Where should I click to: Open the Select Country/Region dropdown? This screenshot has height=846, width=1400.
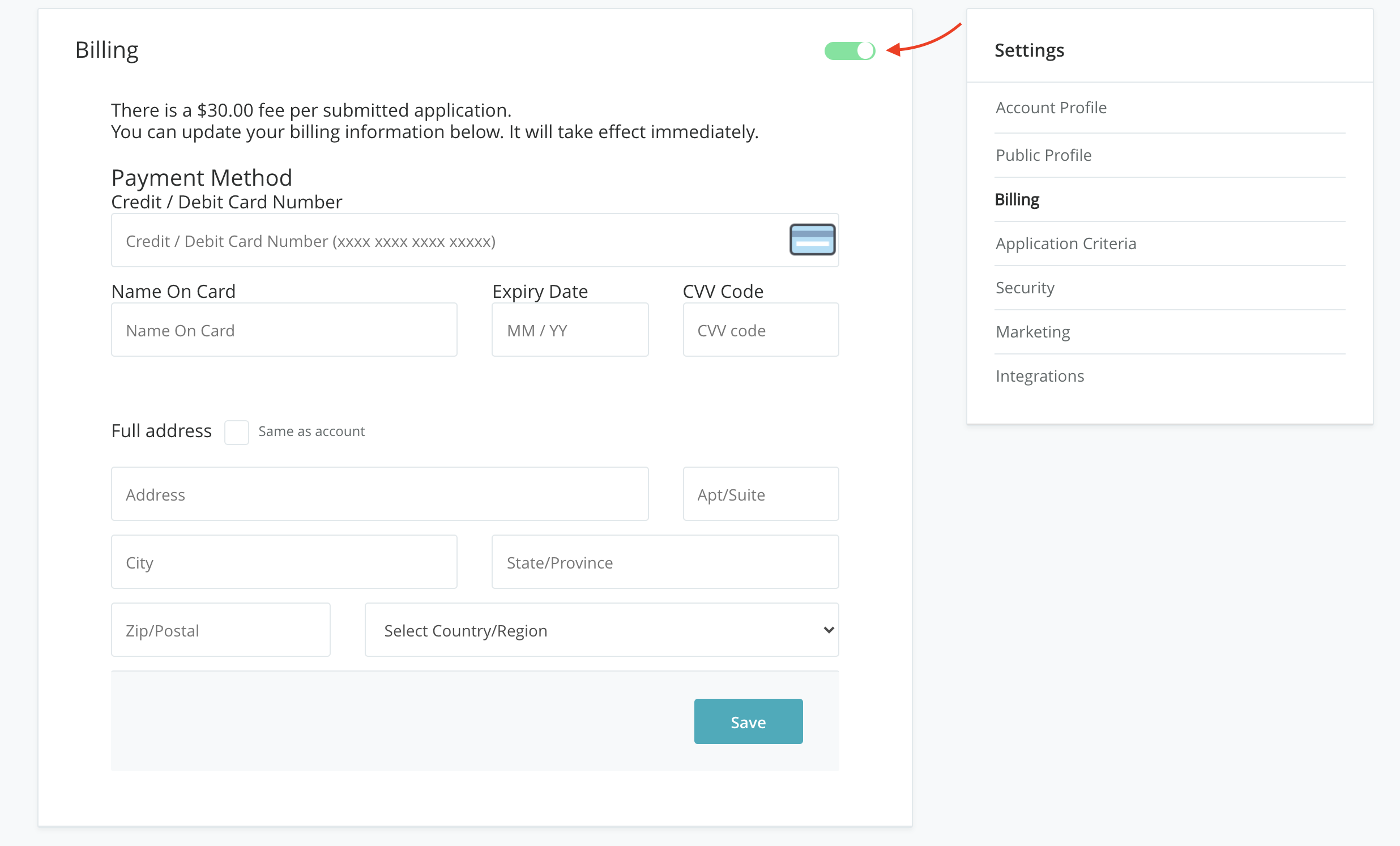click(601, 630)
